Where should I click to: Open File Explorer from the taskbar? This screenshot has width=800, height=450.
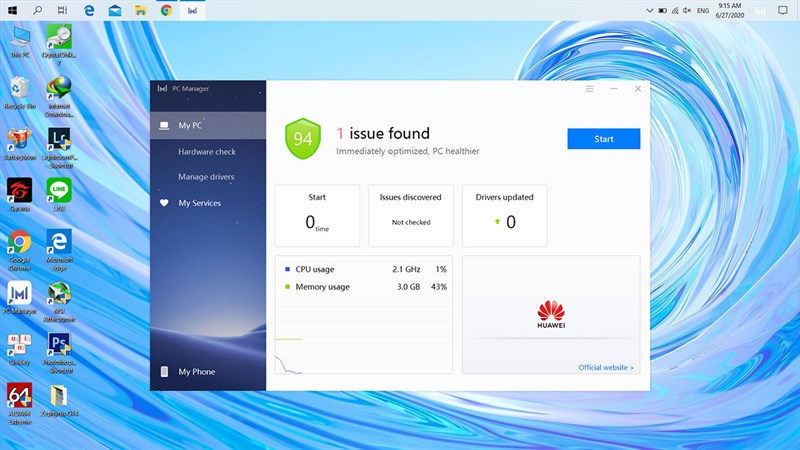140,10
